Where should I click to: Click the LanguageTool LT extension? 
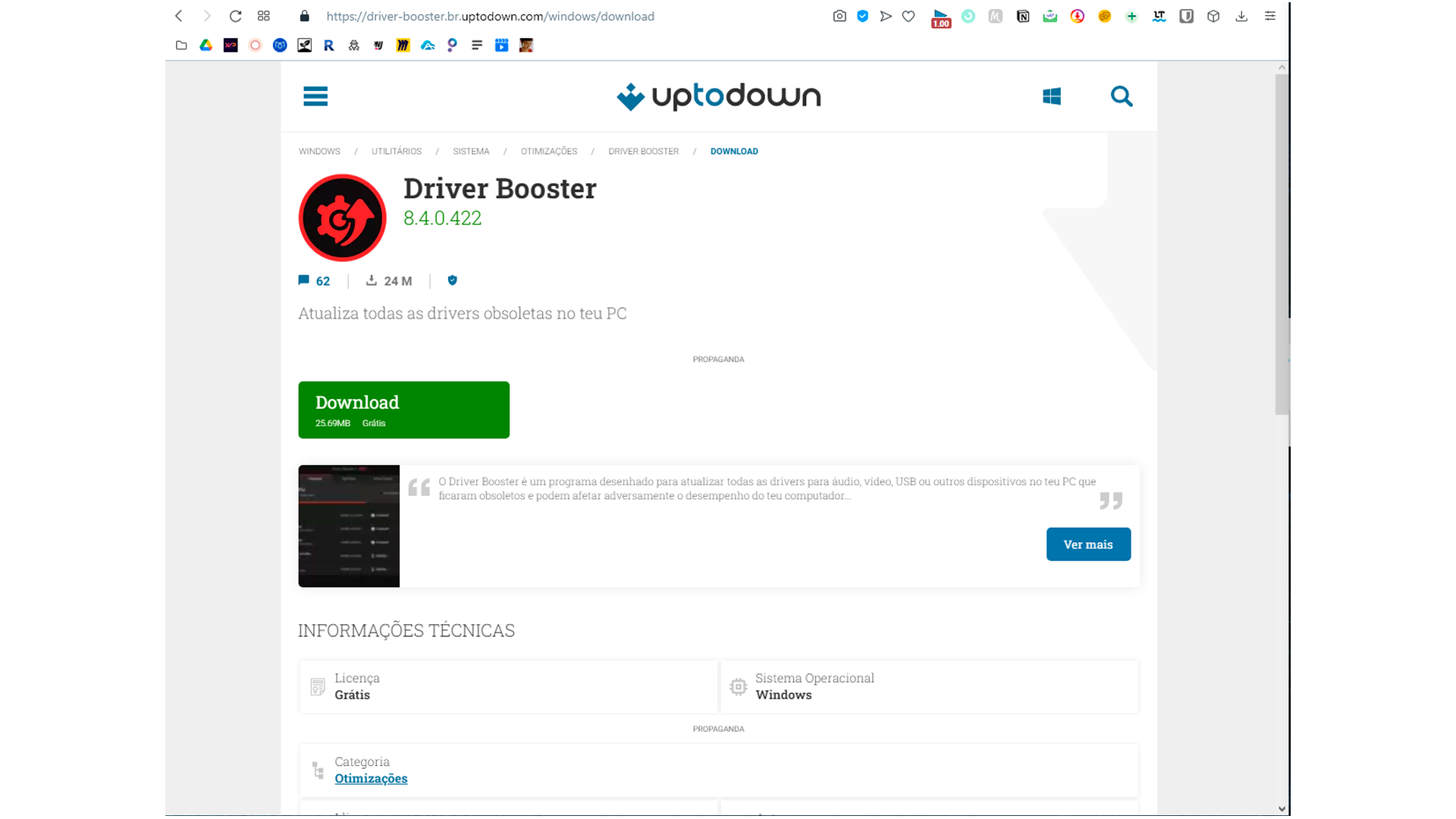1159,16
